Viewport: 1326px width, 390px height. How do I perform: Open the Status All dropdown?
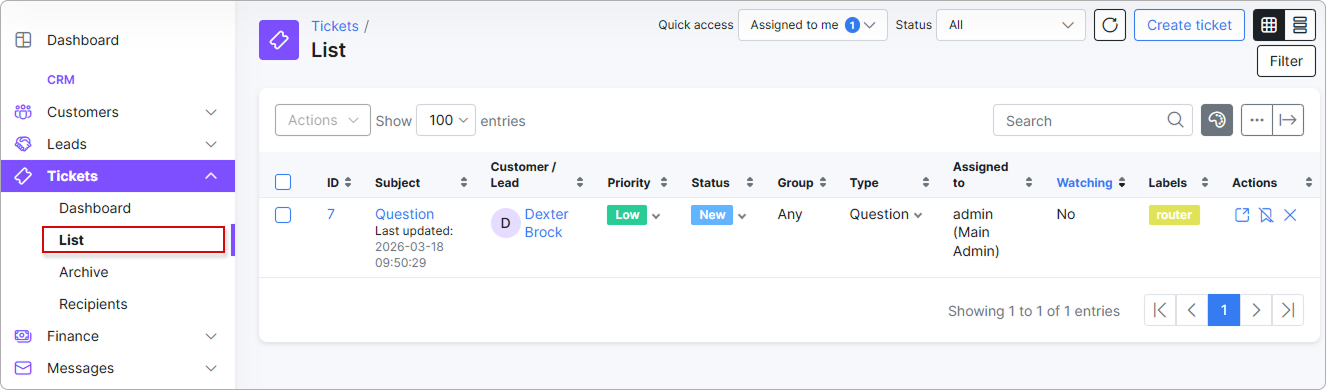1011,25
